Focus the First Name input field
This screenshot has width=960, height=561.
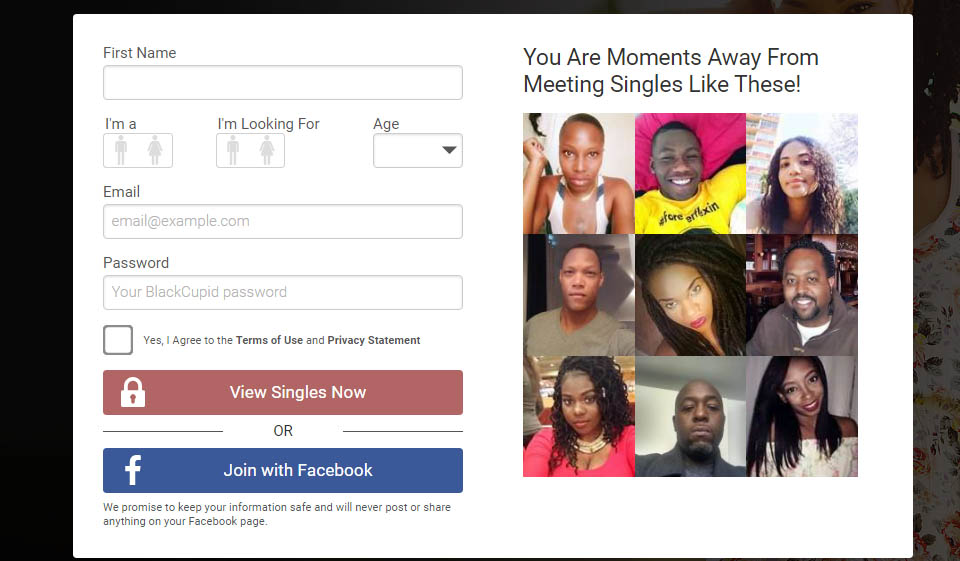coord(283,83)
